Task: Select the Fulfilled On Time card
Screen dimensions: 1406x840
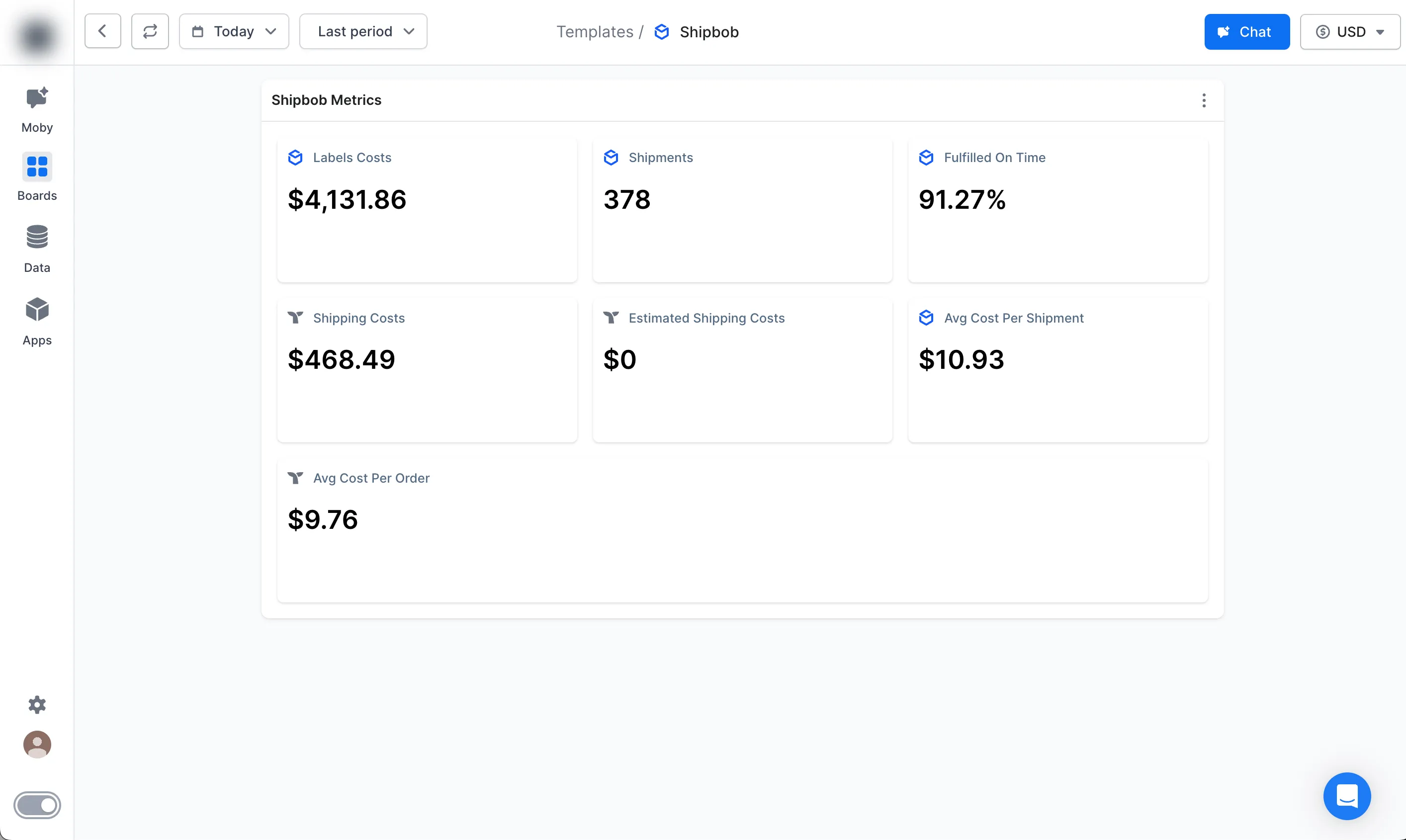Action: (1057, 209)
